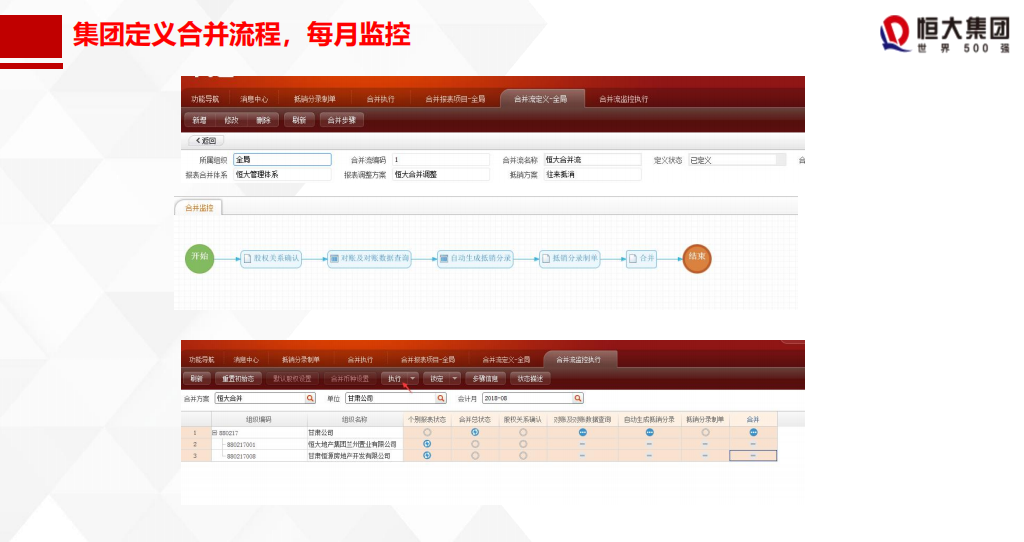Click the orange 结束 end node
The width and height of the screenshot is (1024, 542).
697,258
